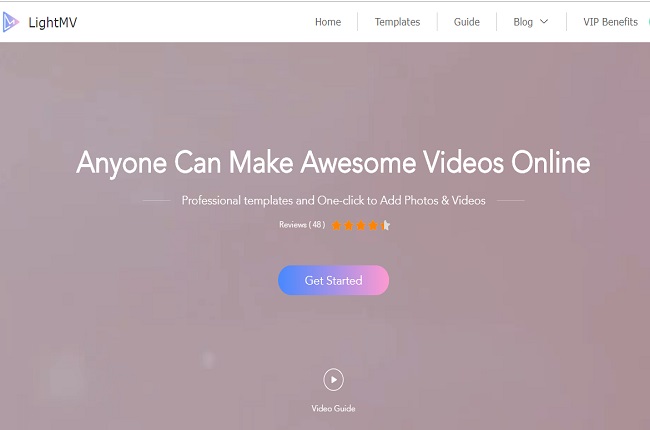Click the Video Guide label

tap(333, 408)
